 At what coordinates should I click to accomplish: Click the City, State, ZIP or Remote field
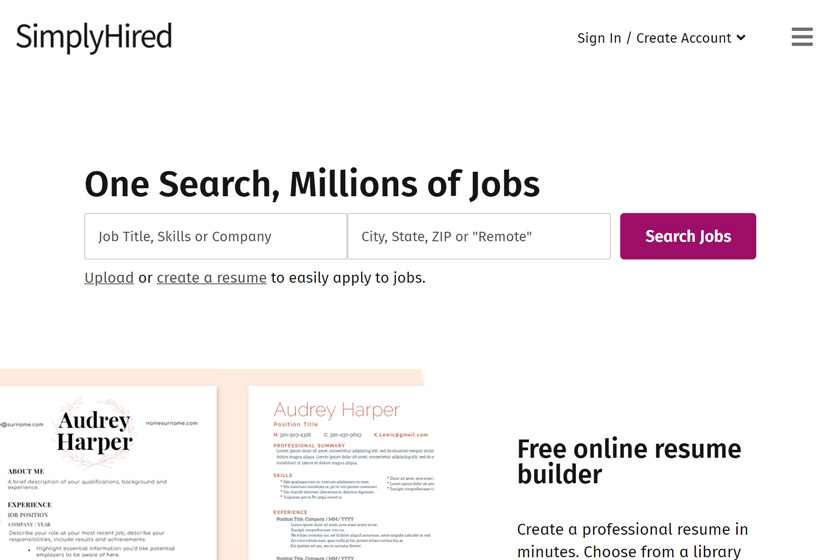pyautogui.click(x=478, y=237)
